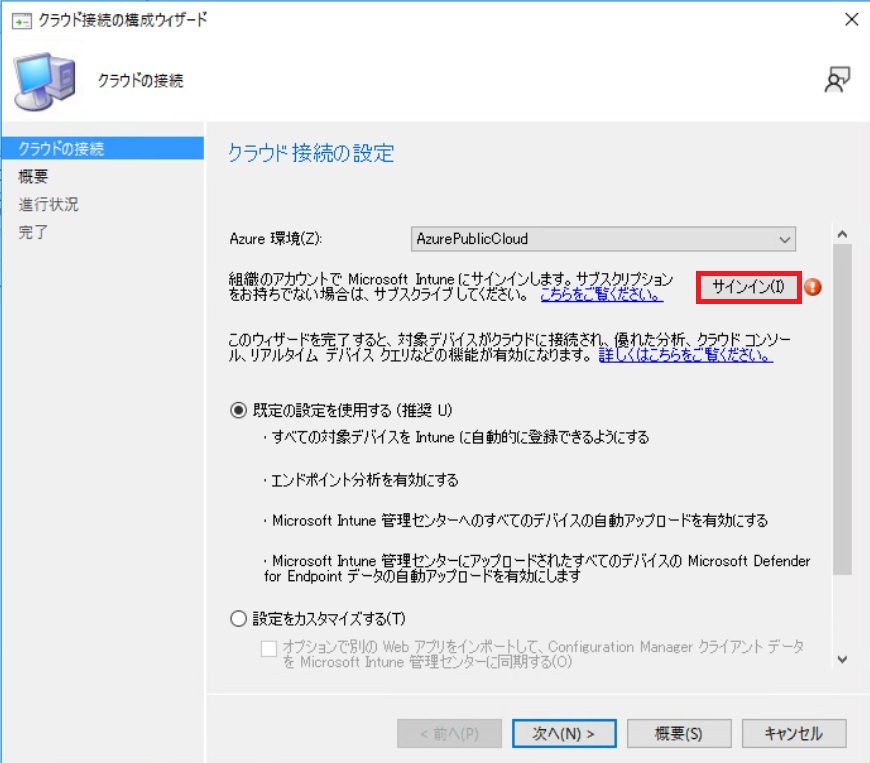The width and height of the screenshot is (870, 763).
Task: Click the red error warning icon
Action: click(x=813, y=287)
